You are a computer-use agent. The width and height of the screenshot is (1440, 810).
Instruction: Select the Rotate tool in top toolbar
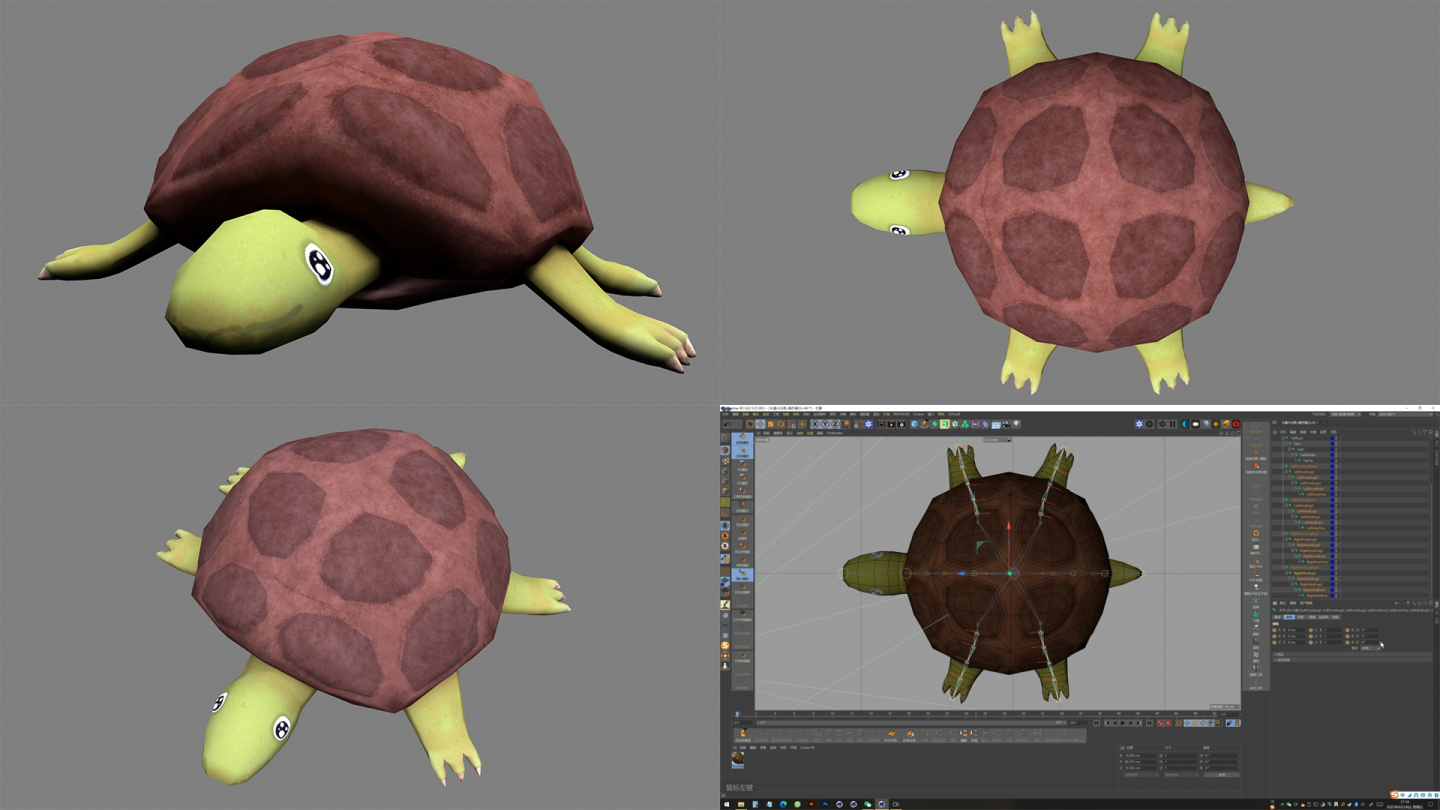781,424
